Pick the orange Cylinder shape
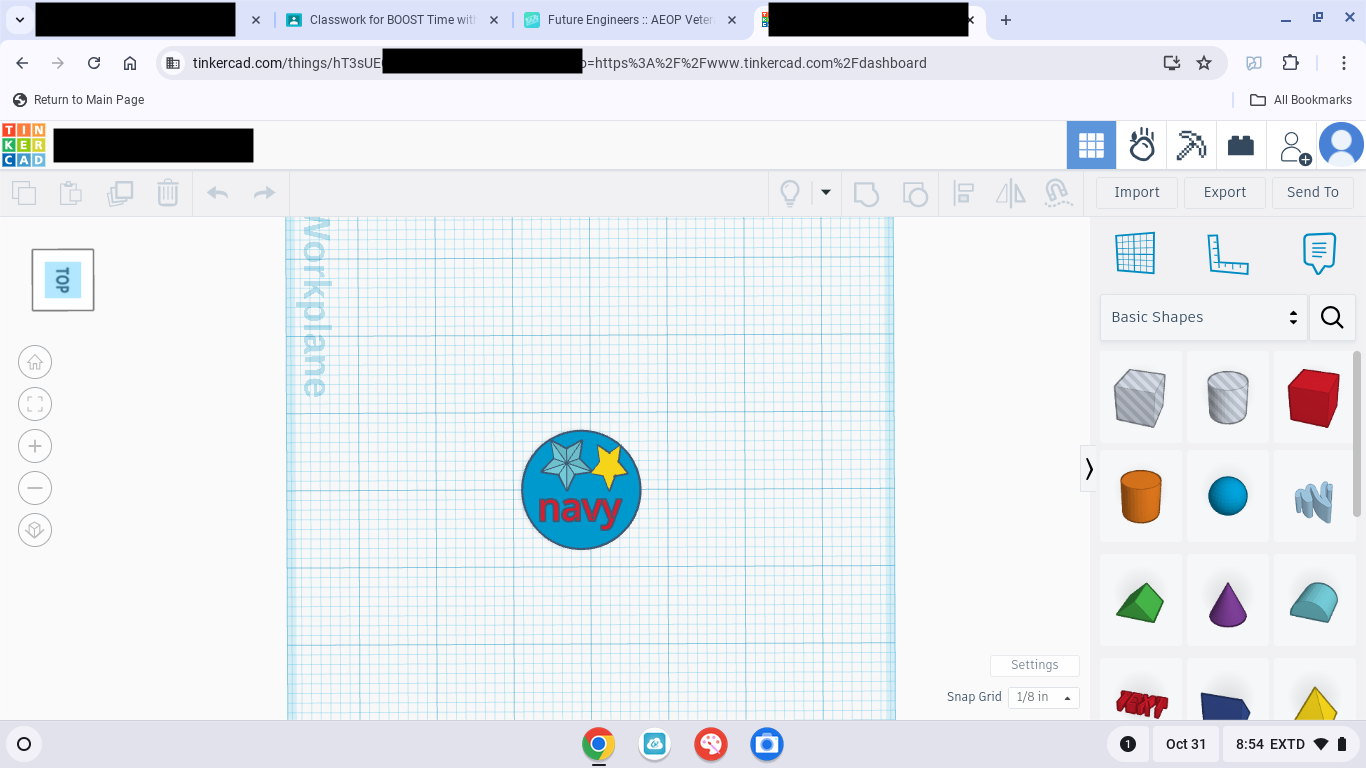 [x=1140, y=496]
